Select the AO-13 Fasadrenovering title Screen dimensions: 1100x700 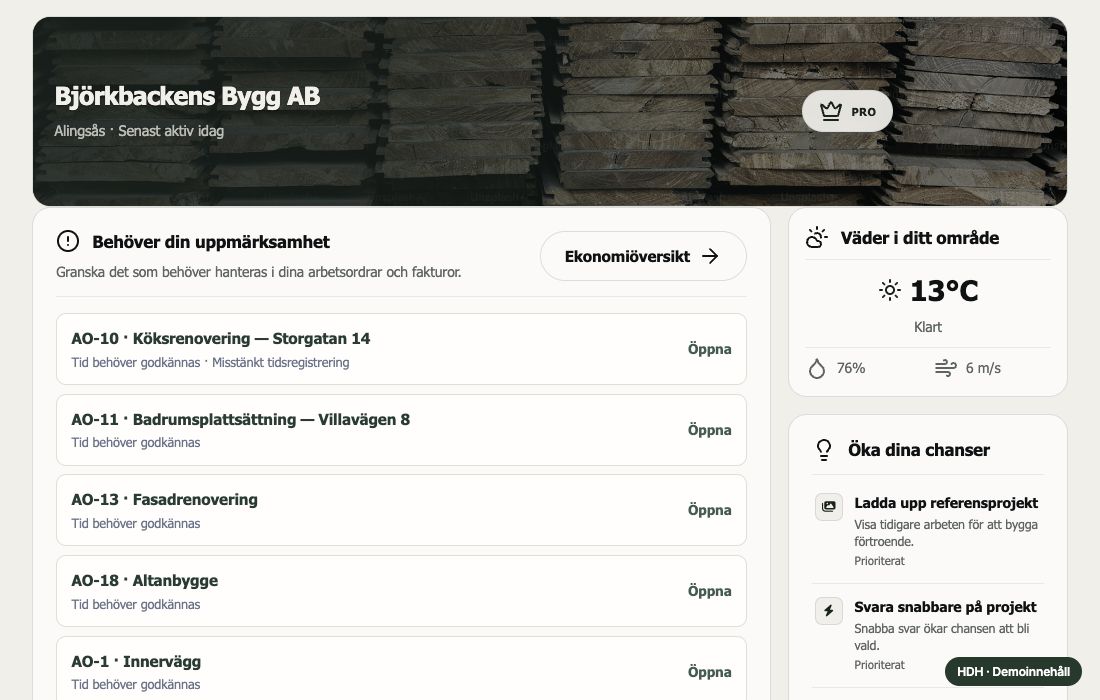164,500
